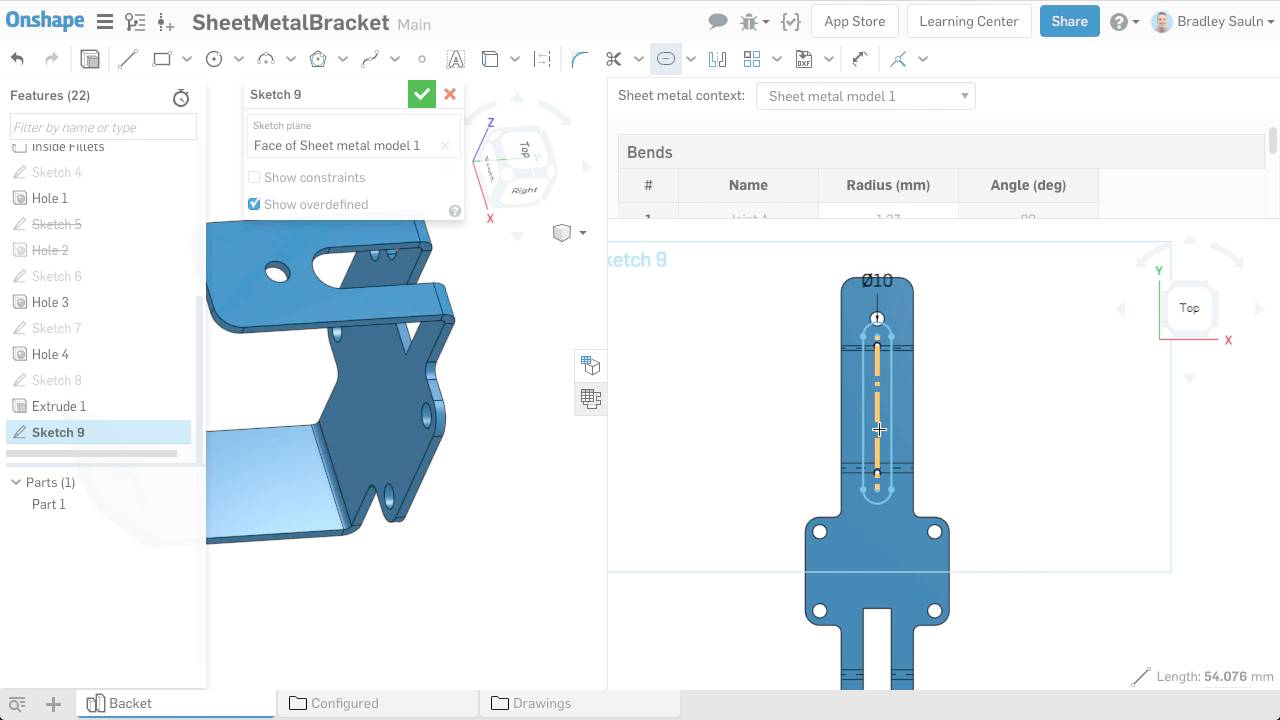
Task: Toggle the Inside Fillets feature checkbox
Action: pos(19,147)
